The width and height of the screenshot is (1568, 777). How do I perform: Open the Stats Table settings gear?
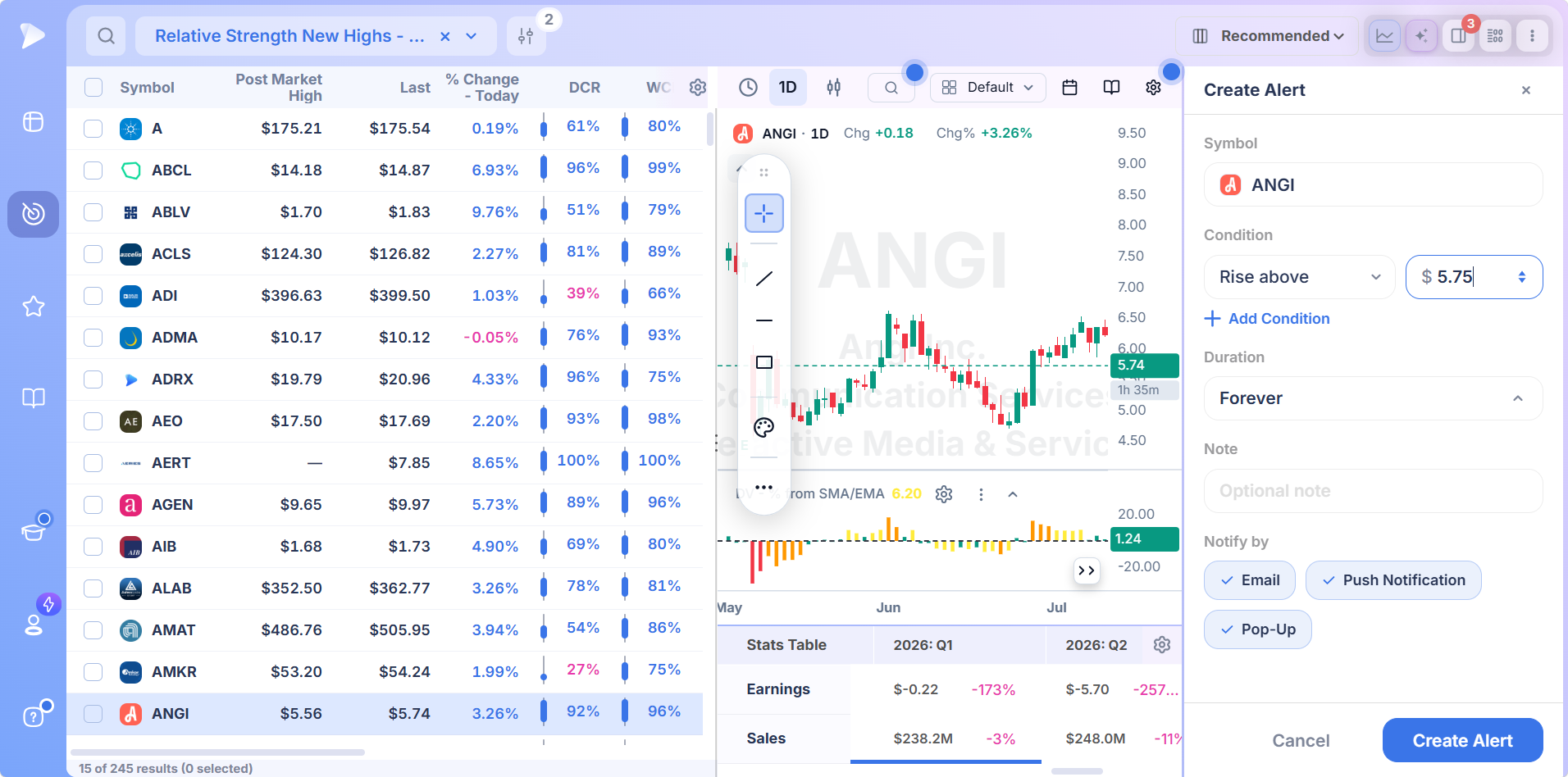pos(1161,645)
